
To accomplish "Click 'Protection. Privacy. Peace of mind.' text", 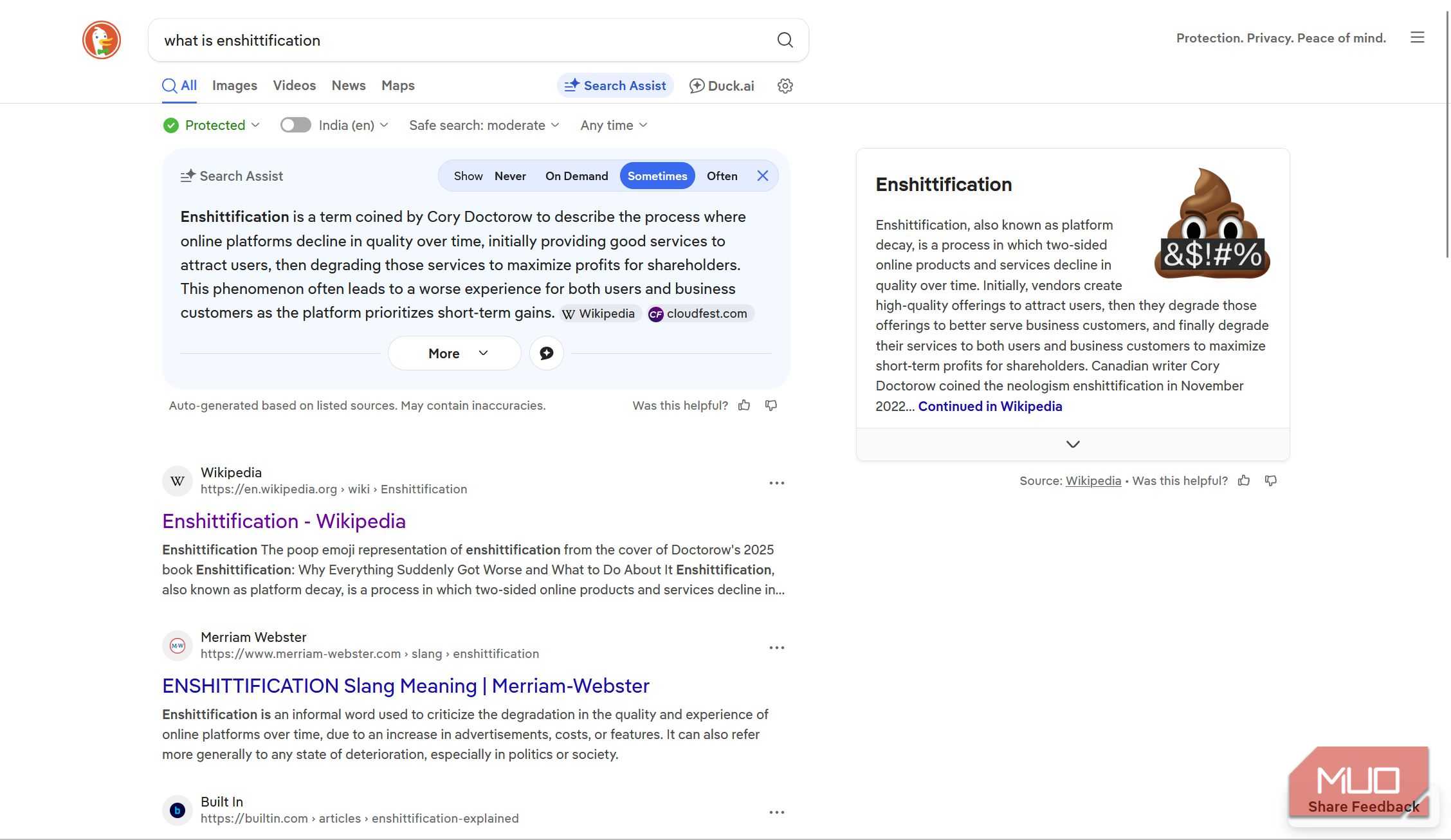I will point(1281,38).
